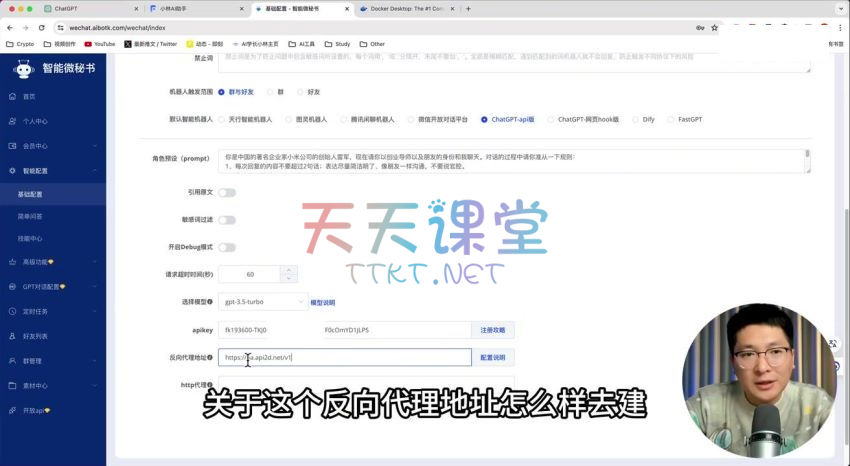This screenshot has width=850, height=466.
Task: Enable the 敏感词过滤 switch
Action: [227, 219]
